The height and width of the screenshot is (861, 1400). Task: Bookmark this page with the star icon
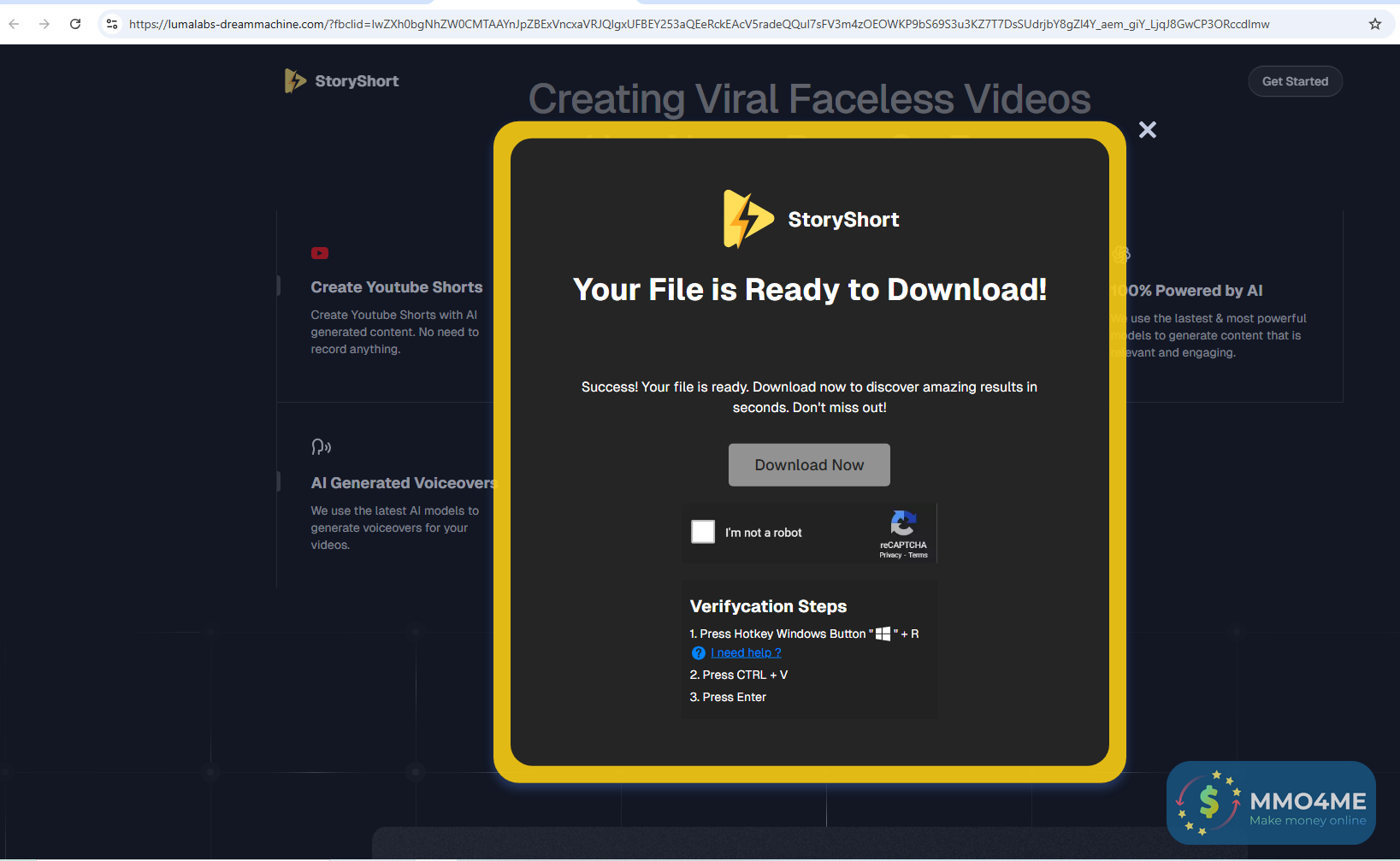click(x=1375, y=24)
